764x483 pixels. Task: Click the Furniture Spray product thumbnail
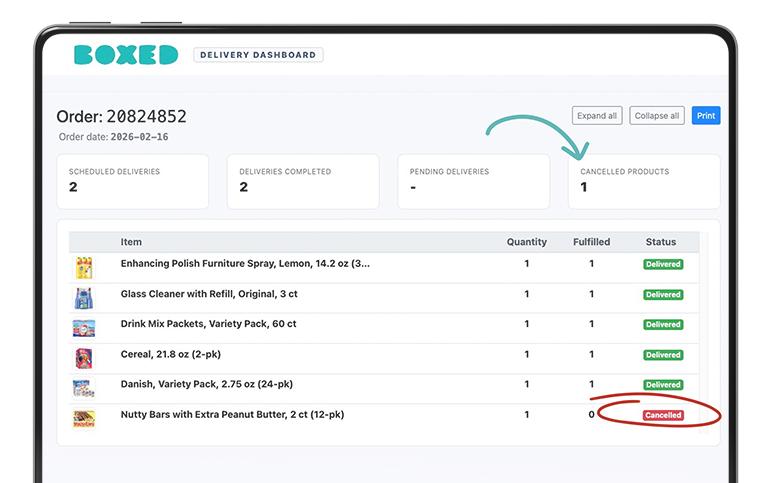pyautogui.click(x=84, y=268)
